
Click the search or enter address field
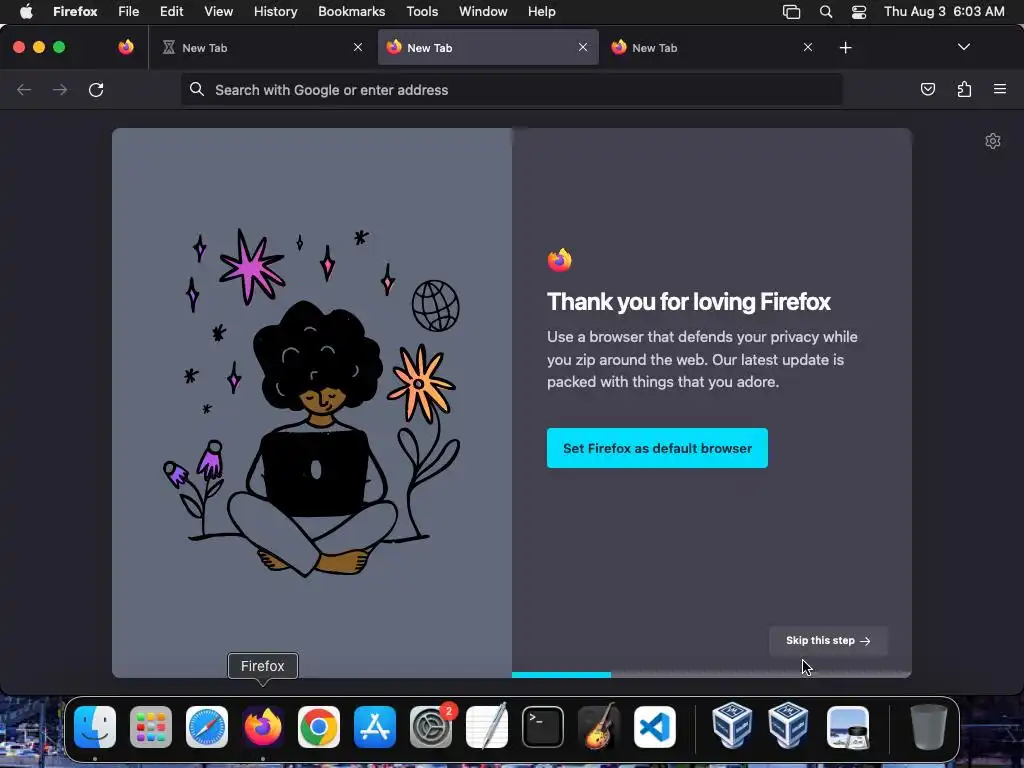512,90
